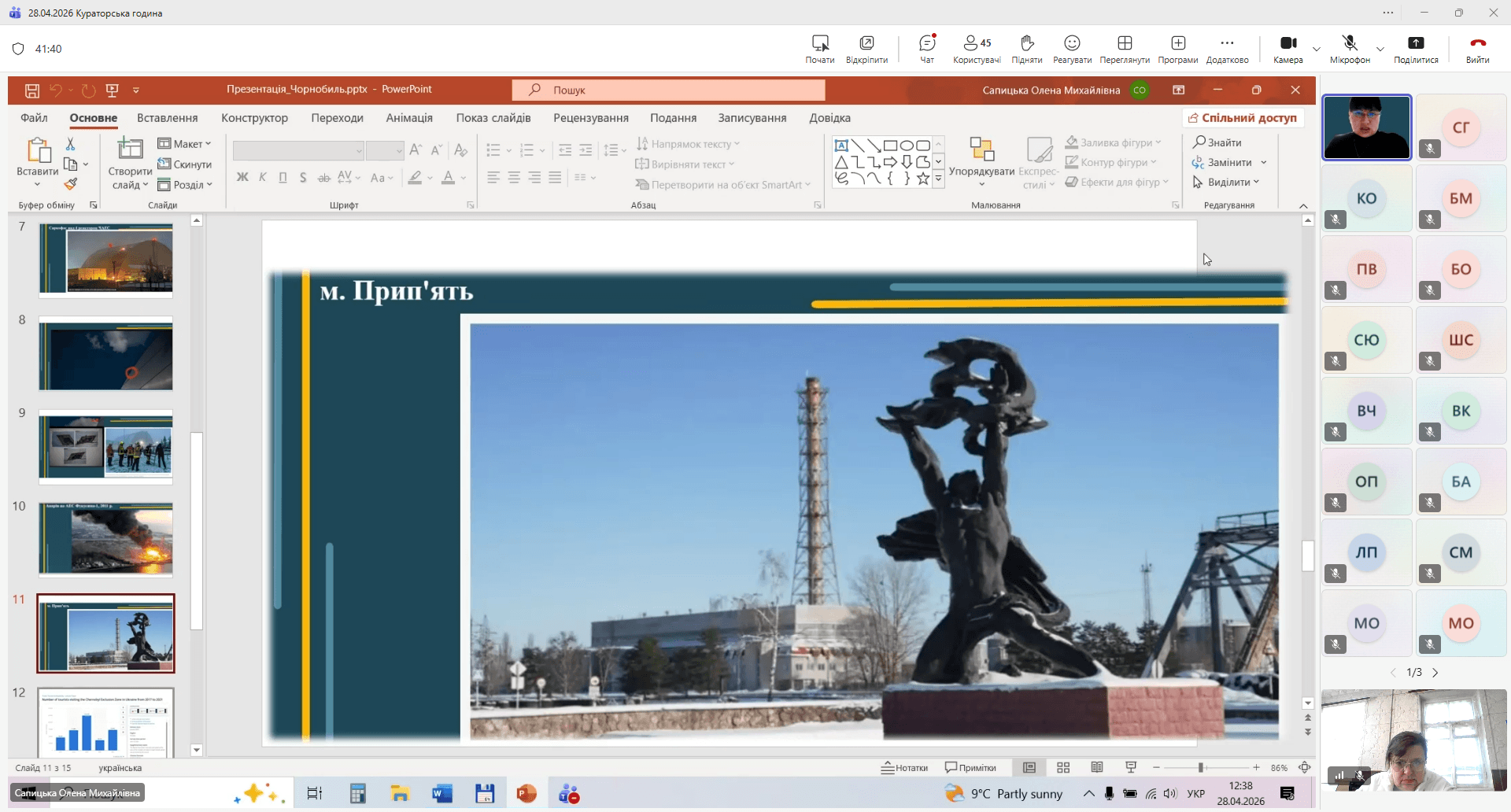Expand the Макет layout dropdown
Viewport: 1511px width, 812px height.
click(185, 143)
